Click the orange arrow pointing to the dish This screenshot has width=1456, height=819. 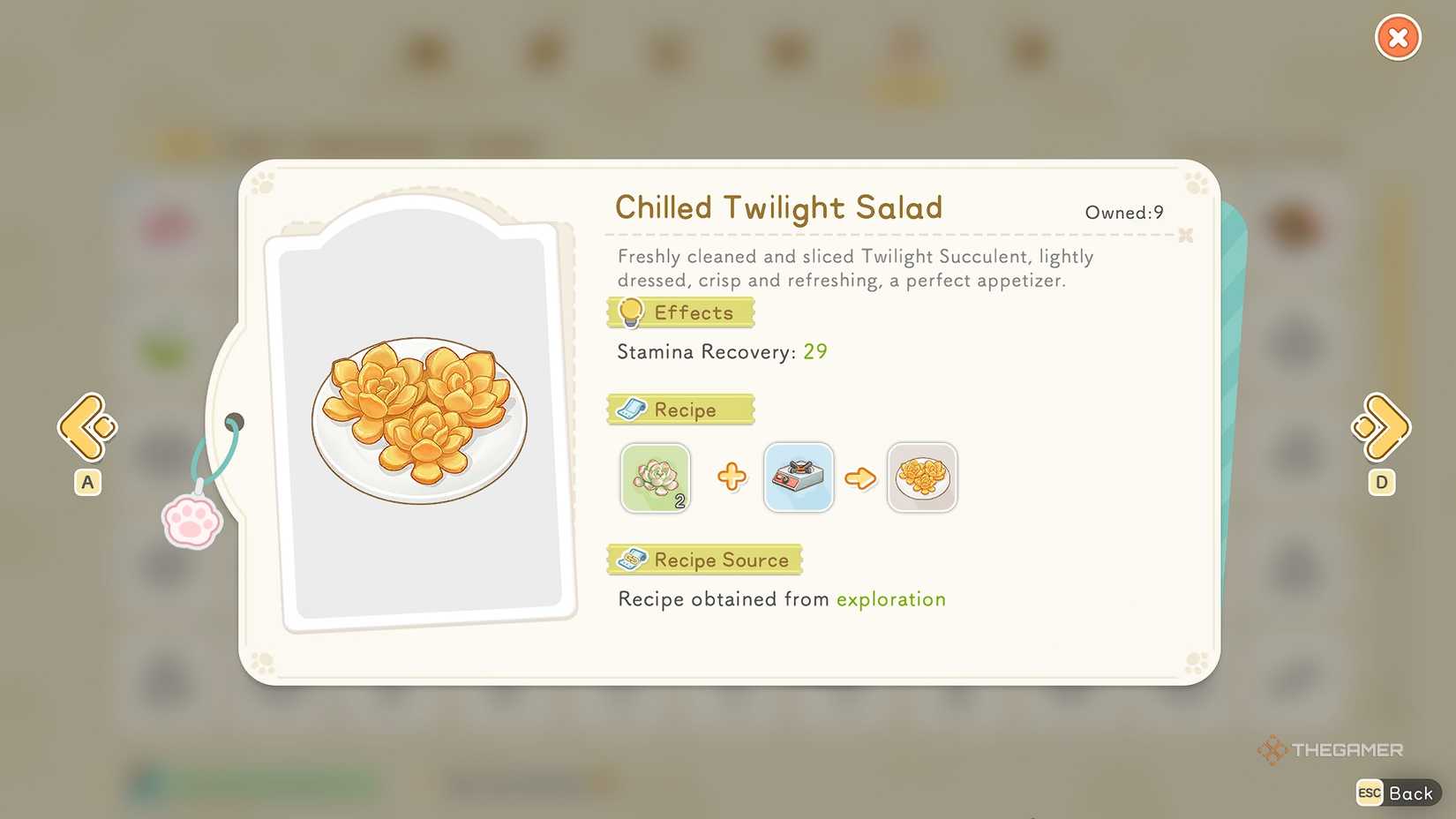tap(861, 478)
